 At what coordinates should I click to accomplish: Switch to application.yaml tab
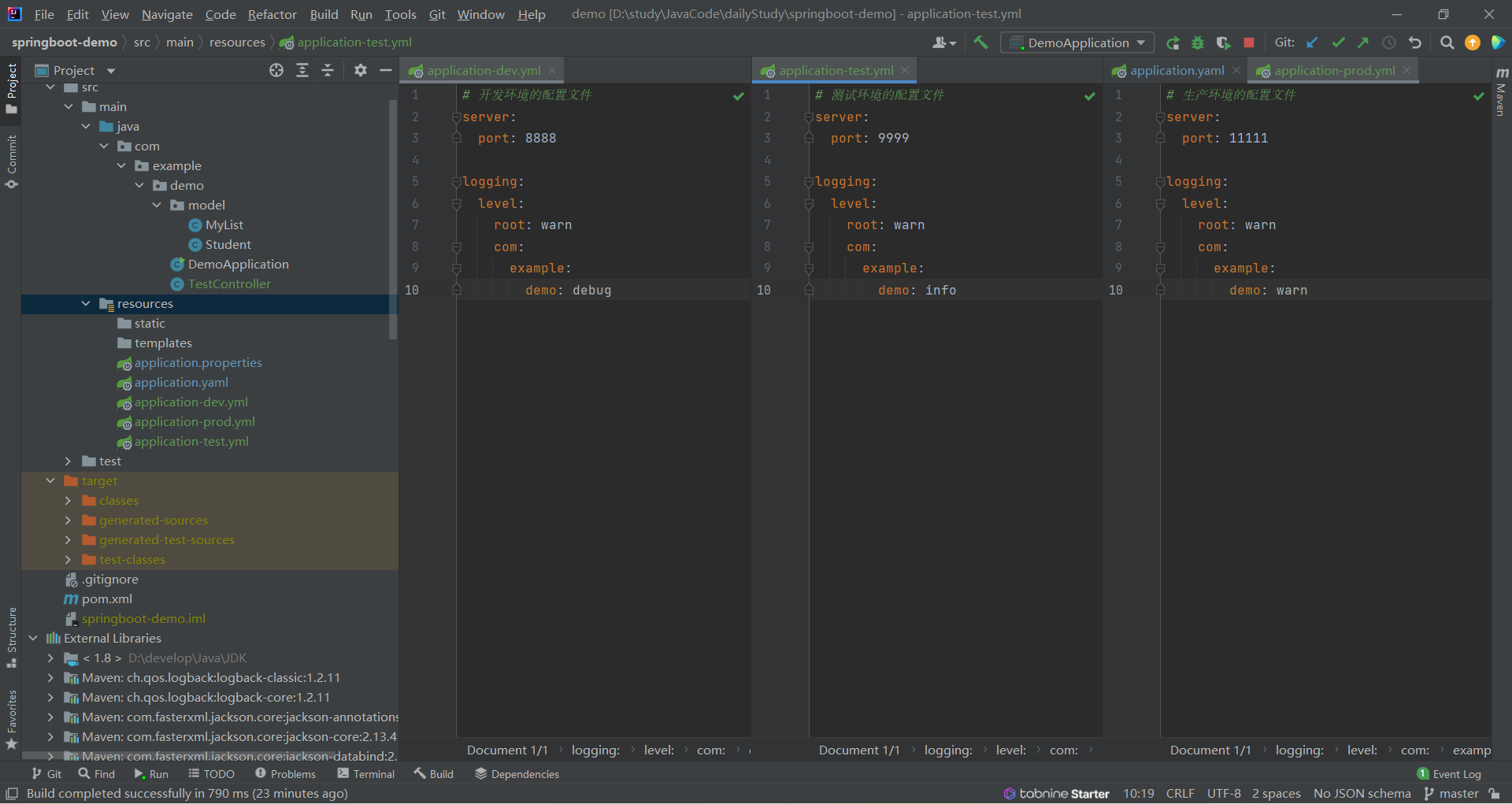[1177, 70]
